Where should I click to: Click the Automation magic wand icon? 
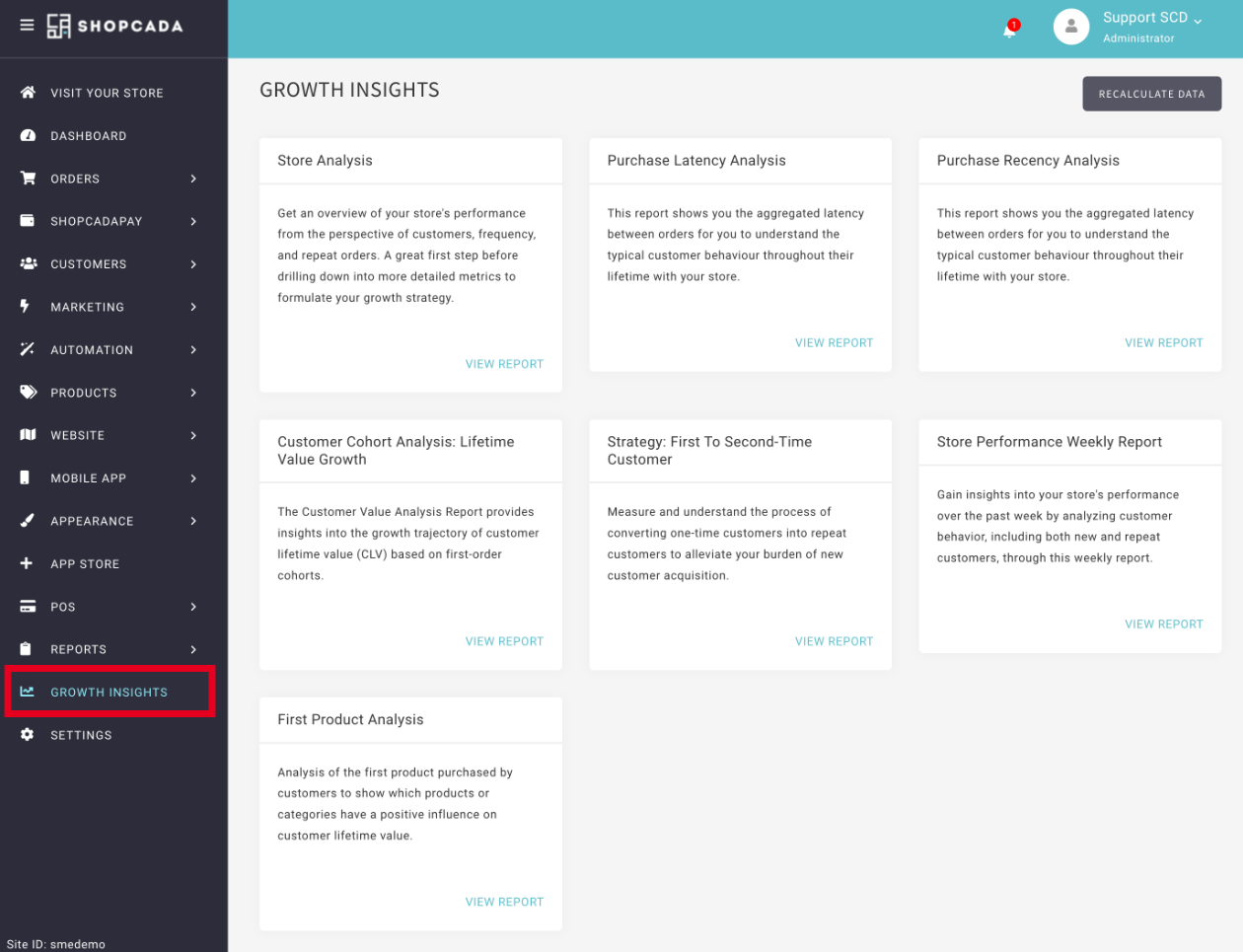28,350
